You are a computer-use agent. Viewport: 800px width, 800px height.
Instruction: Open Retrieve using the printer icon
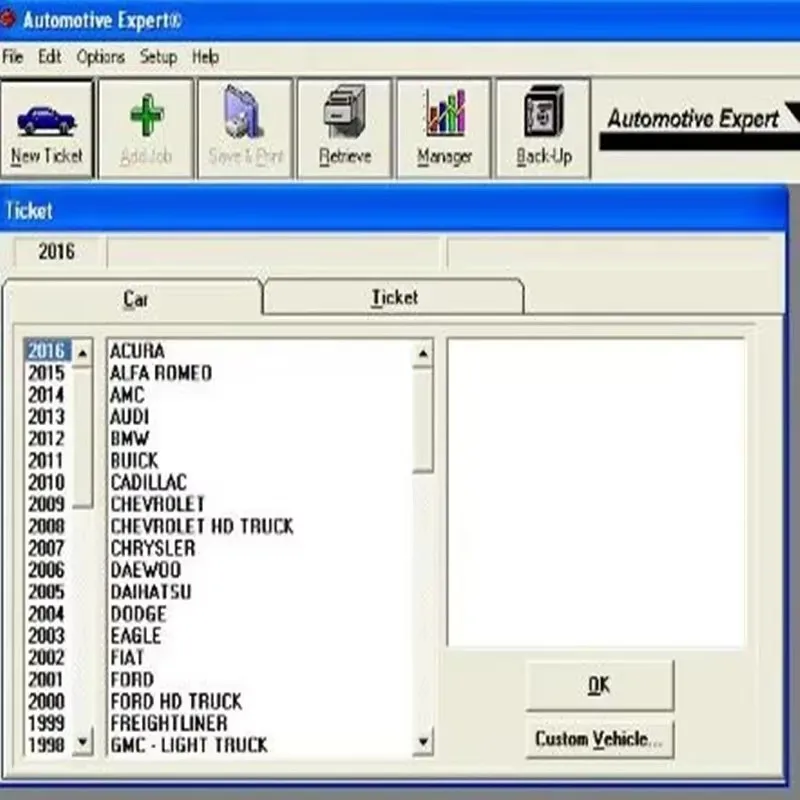pyautogui.click(x=344, y=112)
